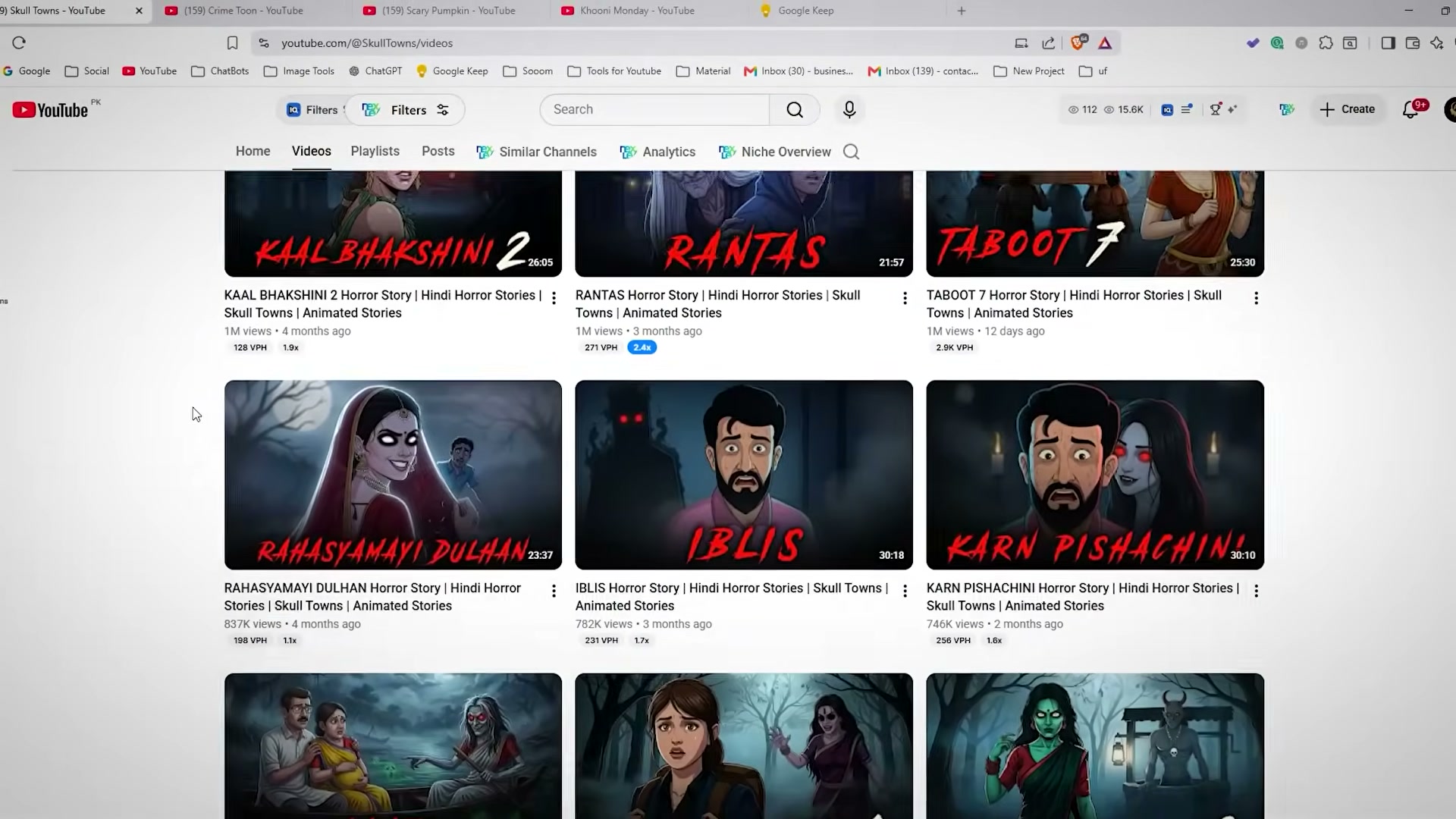This screenshot has width=1456, height=819.
Task: Click the green dollar extension icon
Action: tap(1277, 43)
